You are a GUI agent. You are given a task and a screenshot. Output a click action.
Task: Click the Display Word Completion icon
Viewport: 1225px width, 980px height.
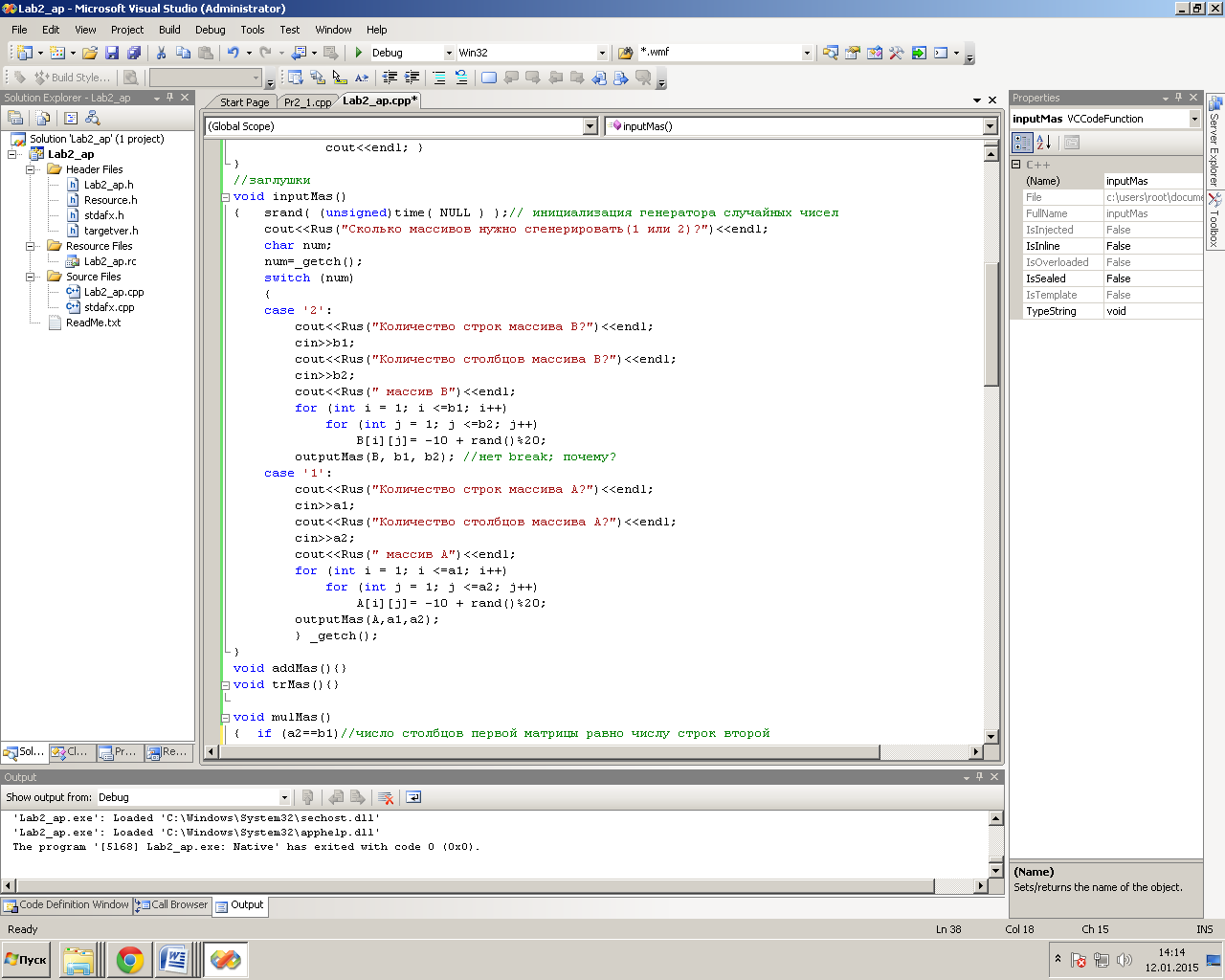362,78
